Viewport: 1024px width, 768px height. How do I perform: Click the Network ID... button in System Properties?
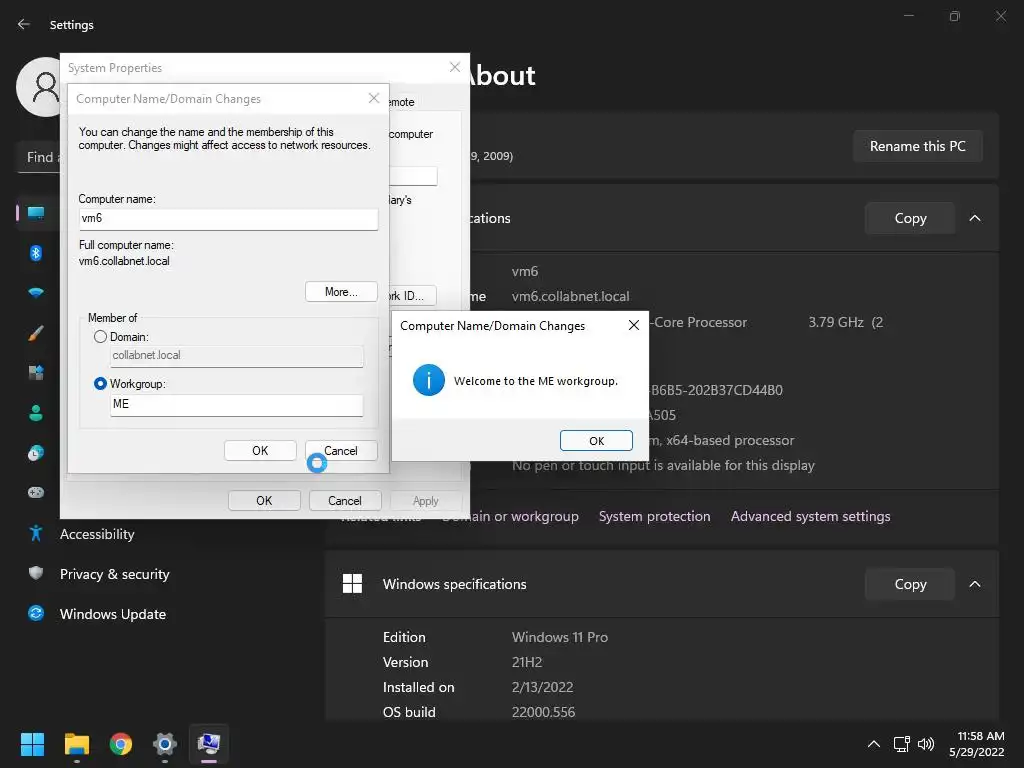[x=413, y=295]
